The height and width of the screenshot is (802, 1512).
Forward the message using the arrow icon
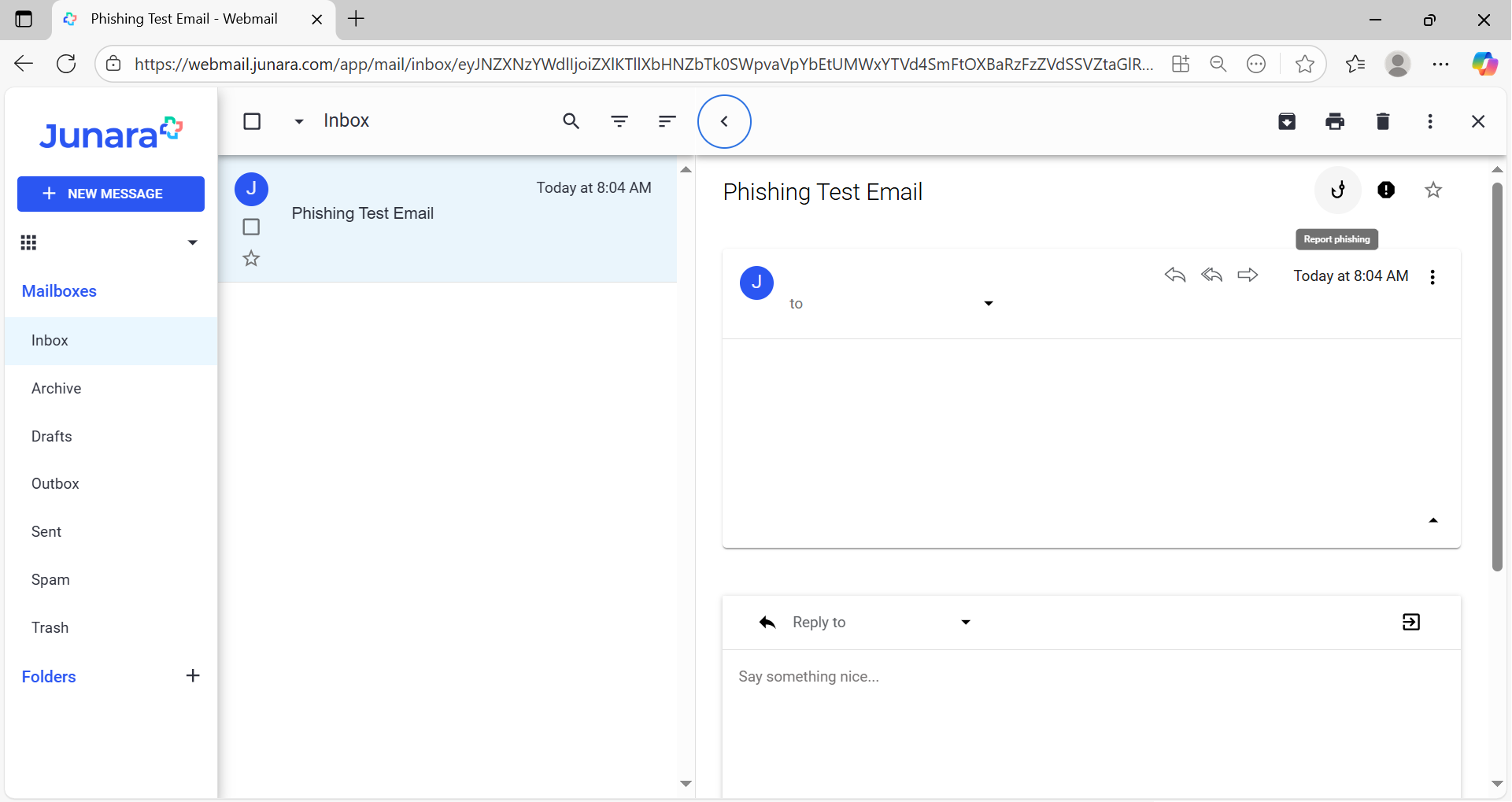pyautogui.click(x=1248, y=275)
